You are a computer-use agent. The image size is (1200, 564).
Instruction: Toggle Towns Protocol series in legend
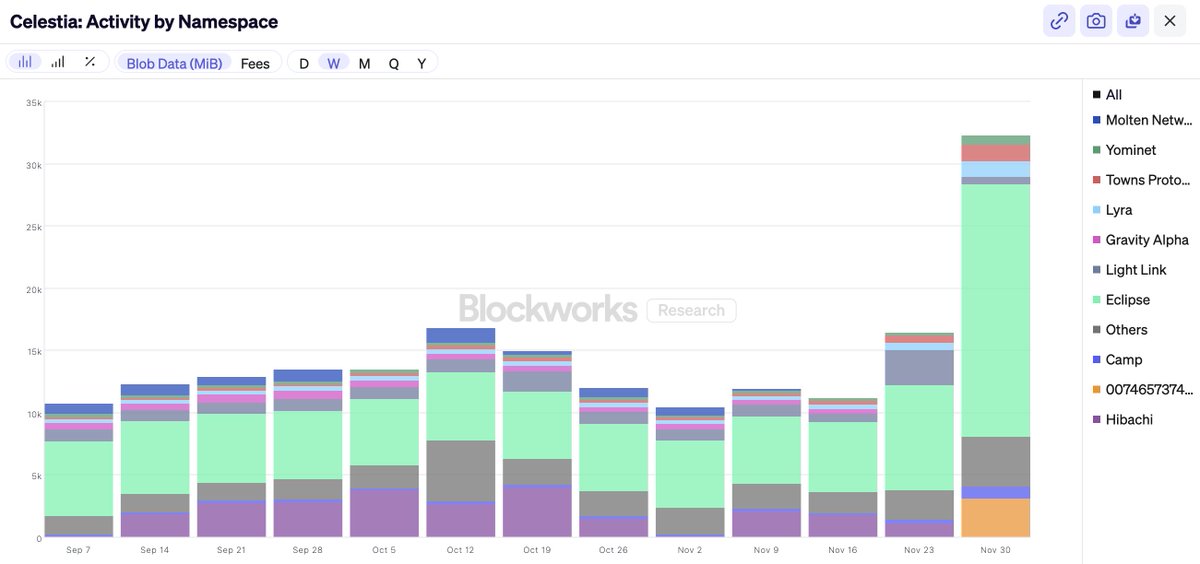pyautogui.click(x=1141, y=180)
